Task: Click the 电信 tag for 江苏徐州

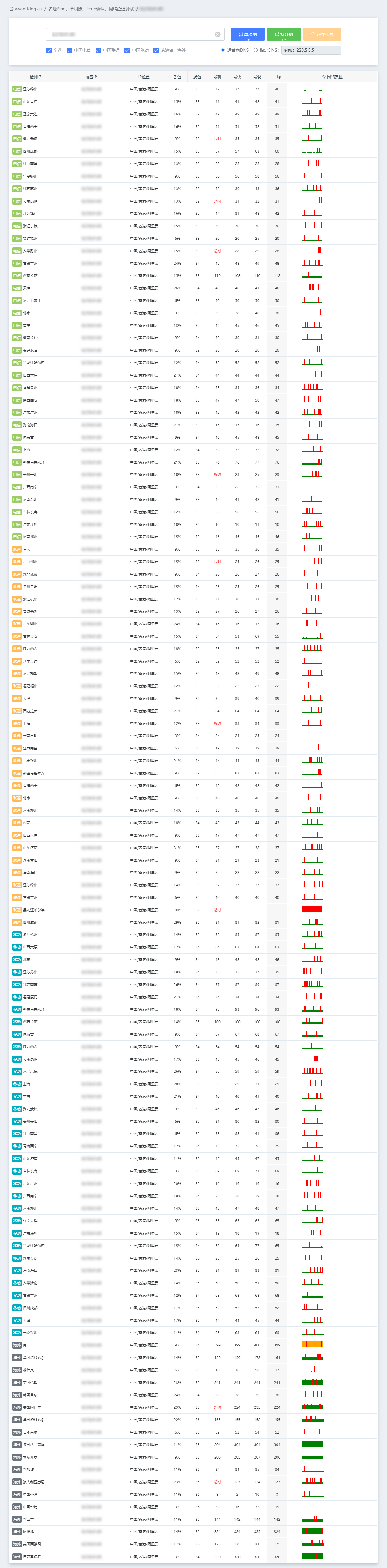Action: tap(16, 89)
